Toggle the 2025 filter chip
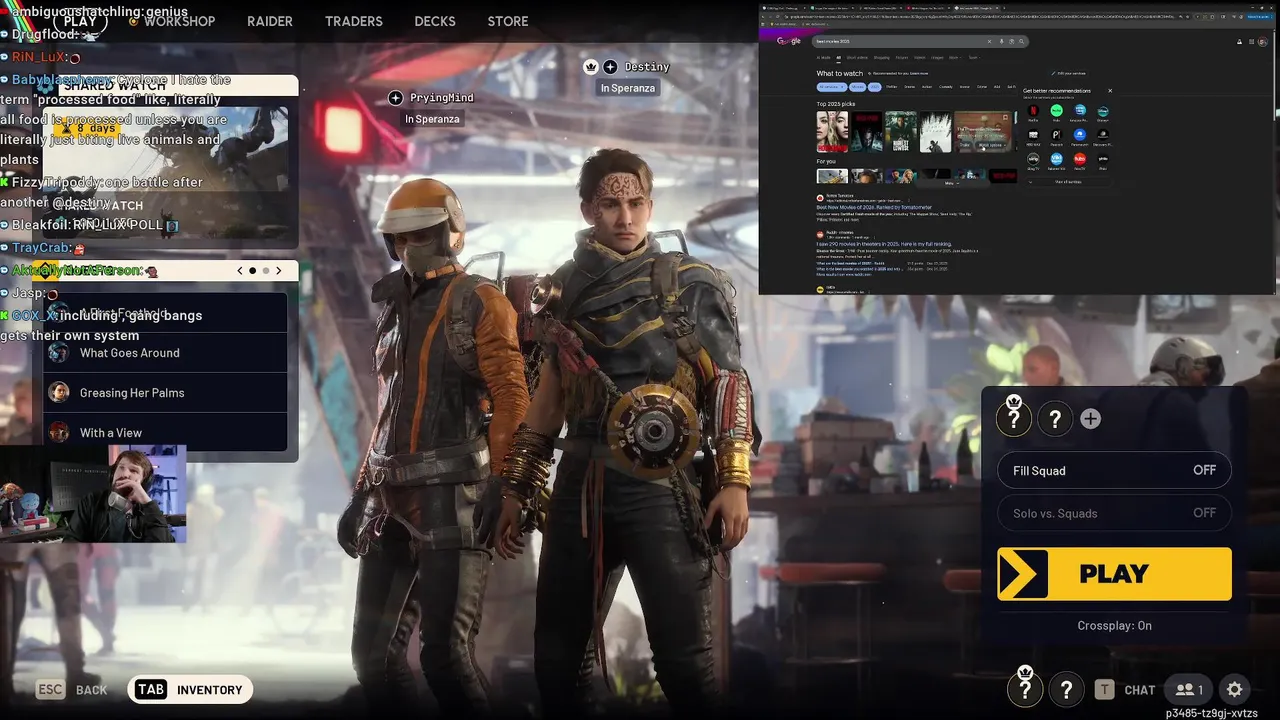 click(x=875, y=87)
